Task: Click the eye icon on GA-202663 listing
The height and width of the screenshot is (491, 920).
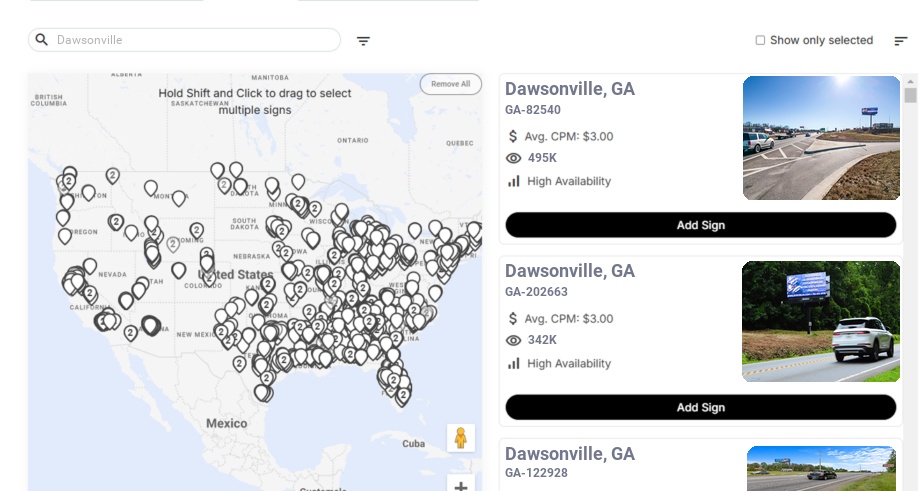Action: [x=514, y=341]
